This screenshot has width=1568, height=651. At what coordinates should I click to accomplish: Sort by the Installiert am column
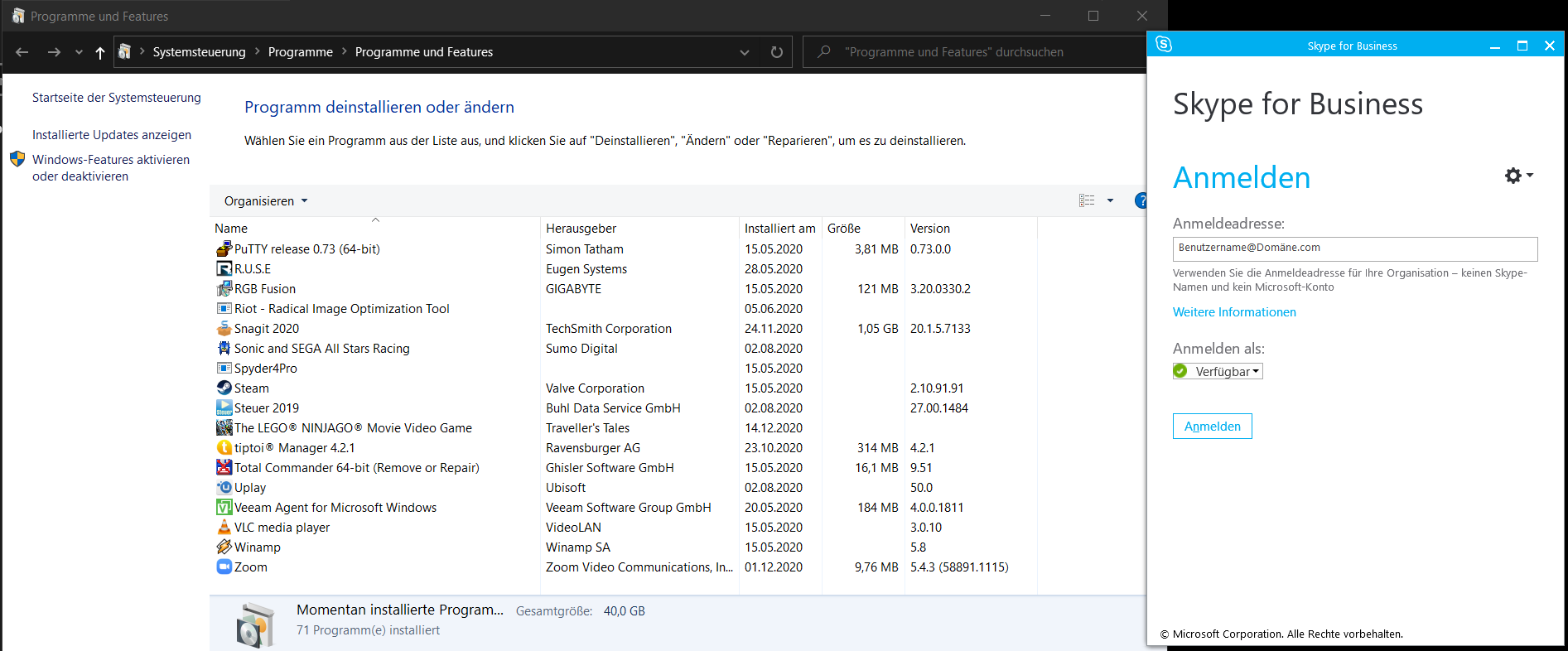coord(780,228)
